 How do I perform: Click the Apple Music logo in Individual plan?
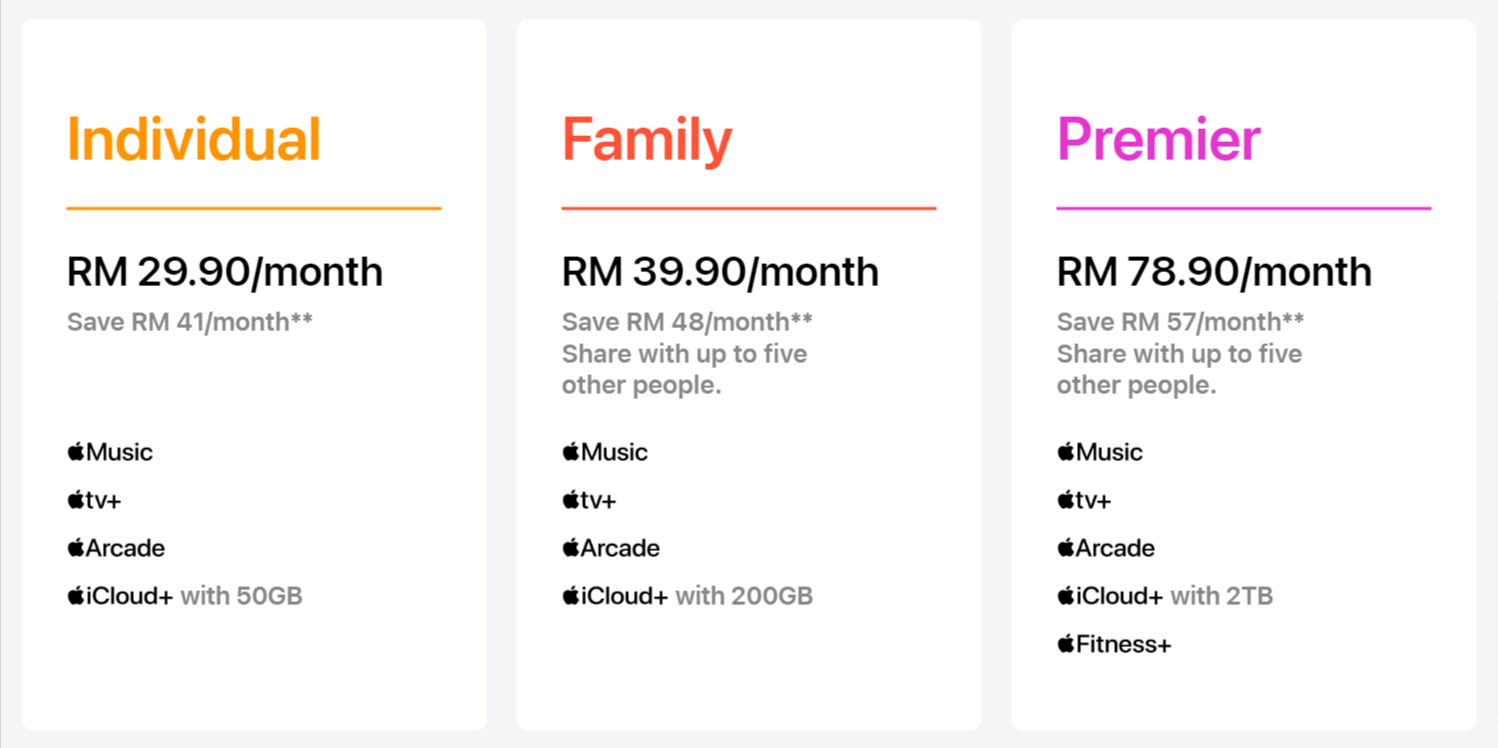tap(110, 452)
